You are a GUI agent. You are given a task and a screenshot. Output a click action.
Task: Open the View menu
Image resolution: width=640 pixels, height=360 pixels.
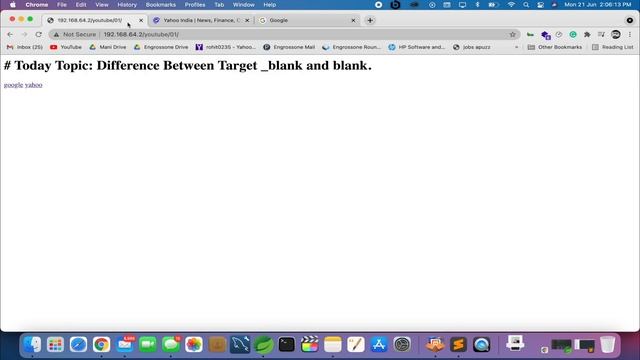(x=102, y=5)
